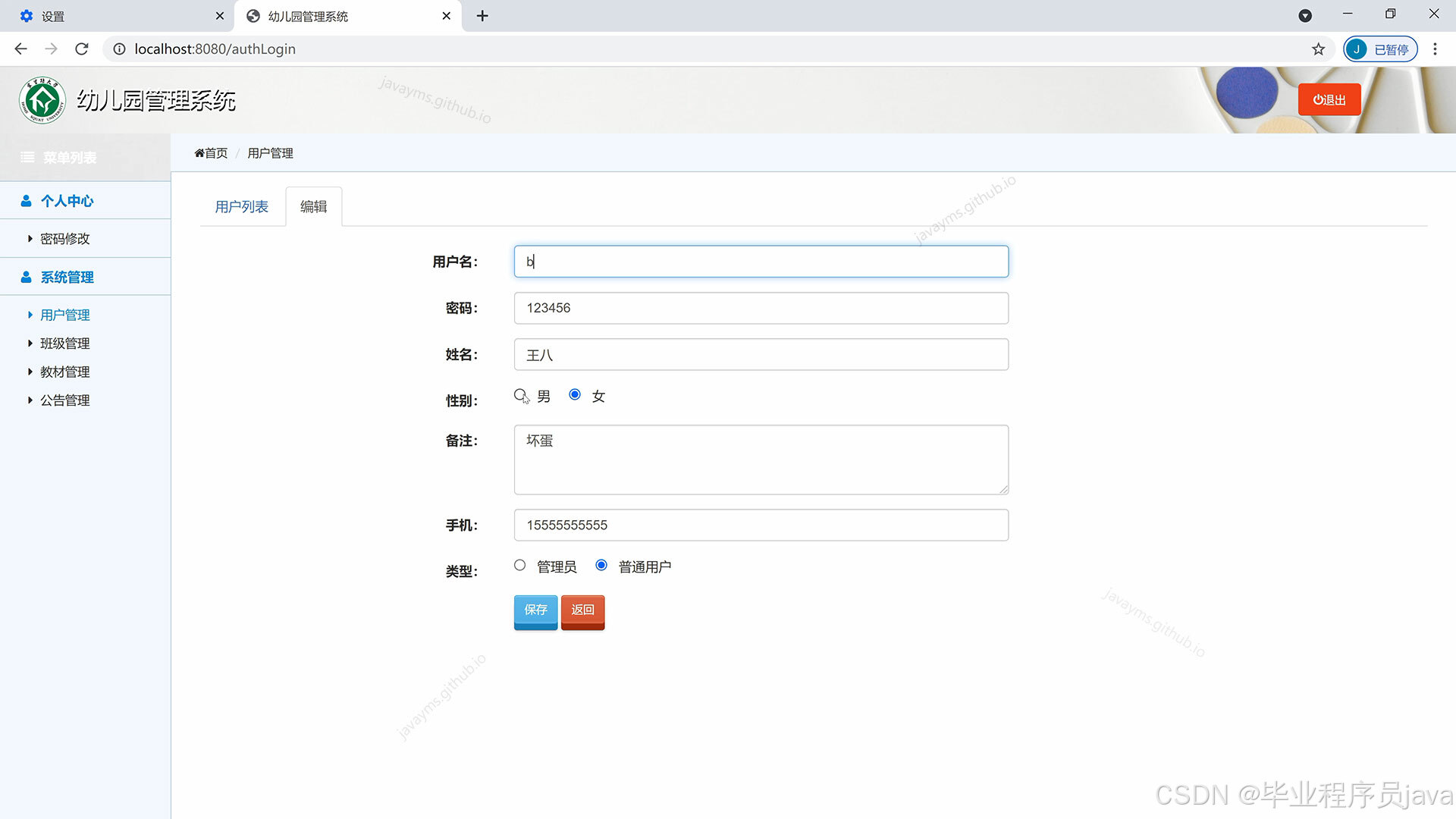The image size is (1456, 819).
Task: Go back using browser back arrow
Action: [x=20, y=49]
